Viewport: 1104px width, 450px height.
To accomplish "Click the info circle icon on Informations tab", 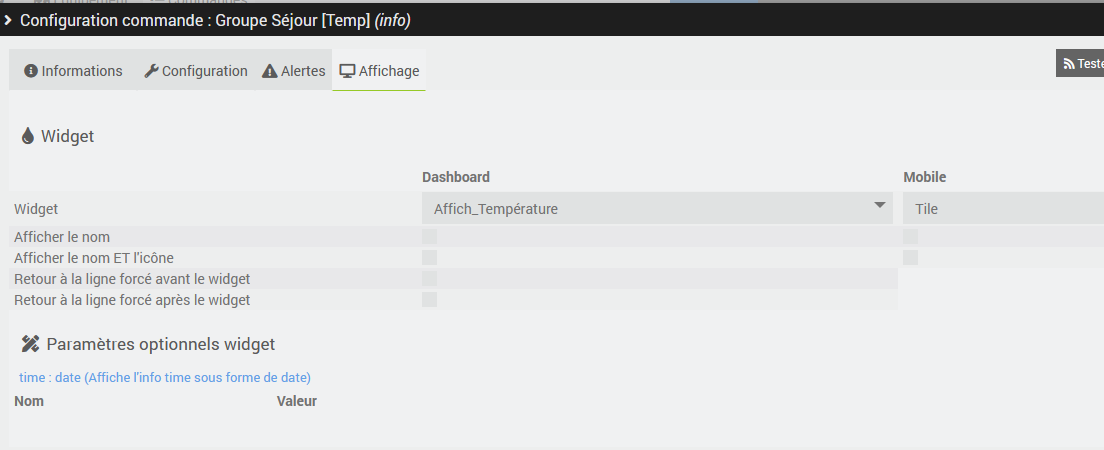I will [31, 71].
